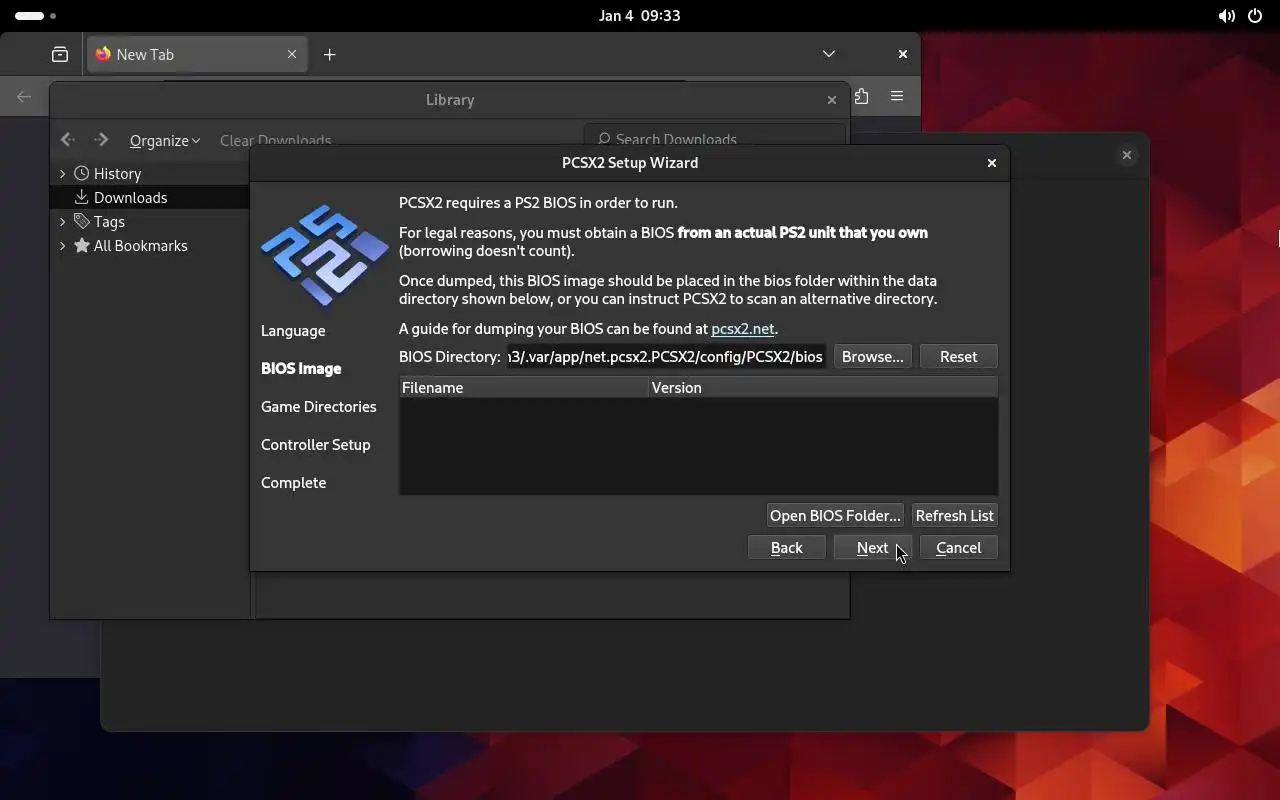1280x800 pixels.
Task: Select the BIOS Image step label
Action: tap(301, 368)
